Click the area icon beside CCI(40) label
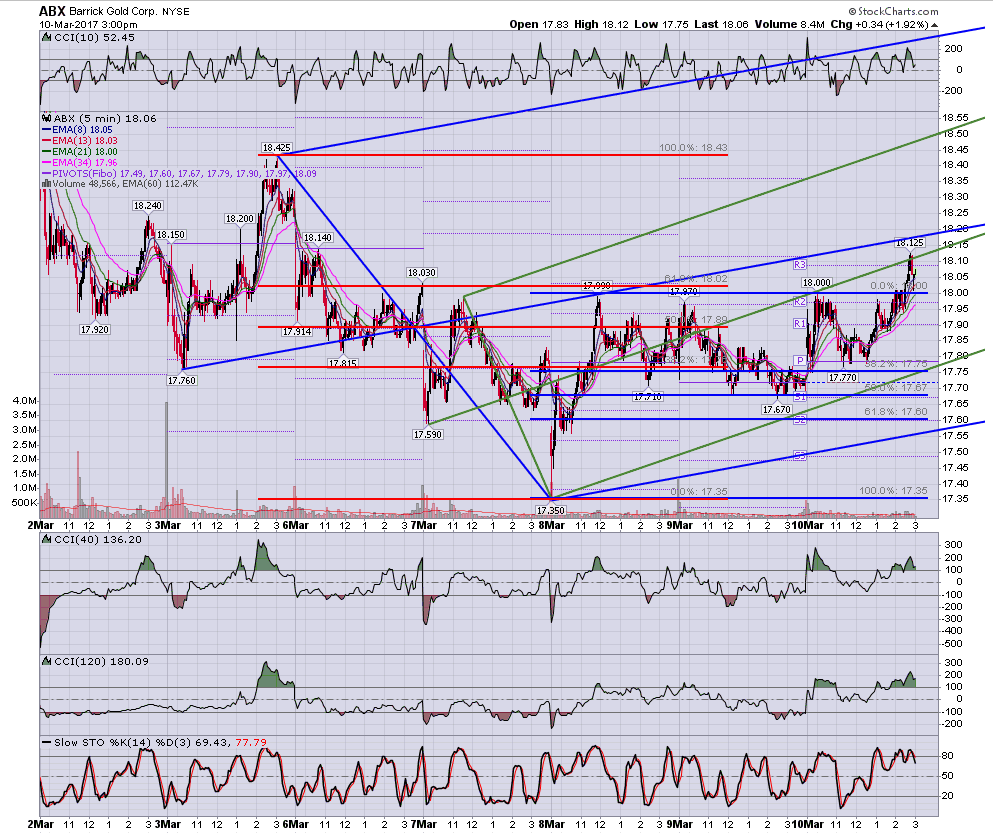The width and height of the screenshot is (993, 840). [x=46, y=539]
